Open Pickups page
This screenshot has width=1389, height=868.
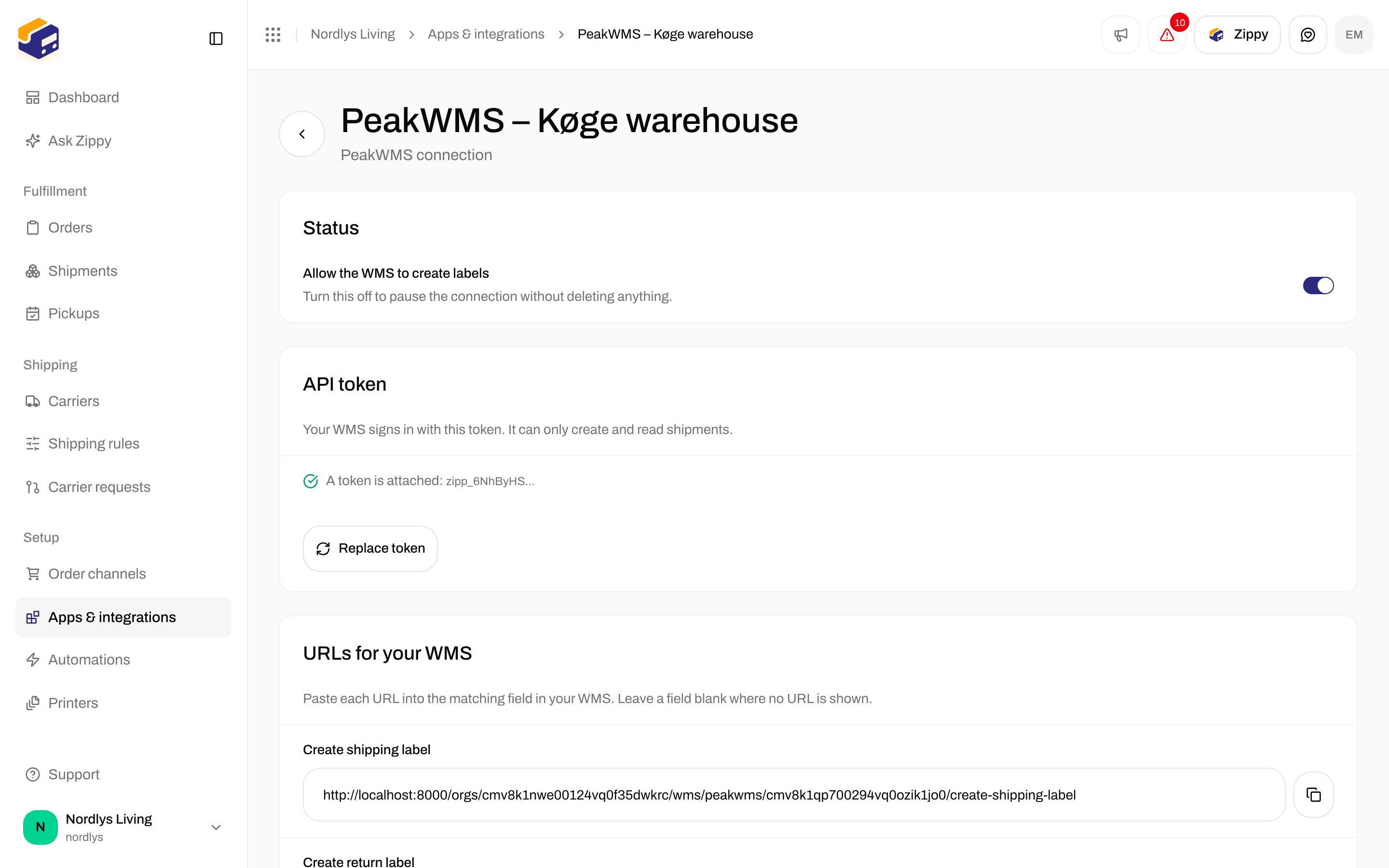(123, 313)
